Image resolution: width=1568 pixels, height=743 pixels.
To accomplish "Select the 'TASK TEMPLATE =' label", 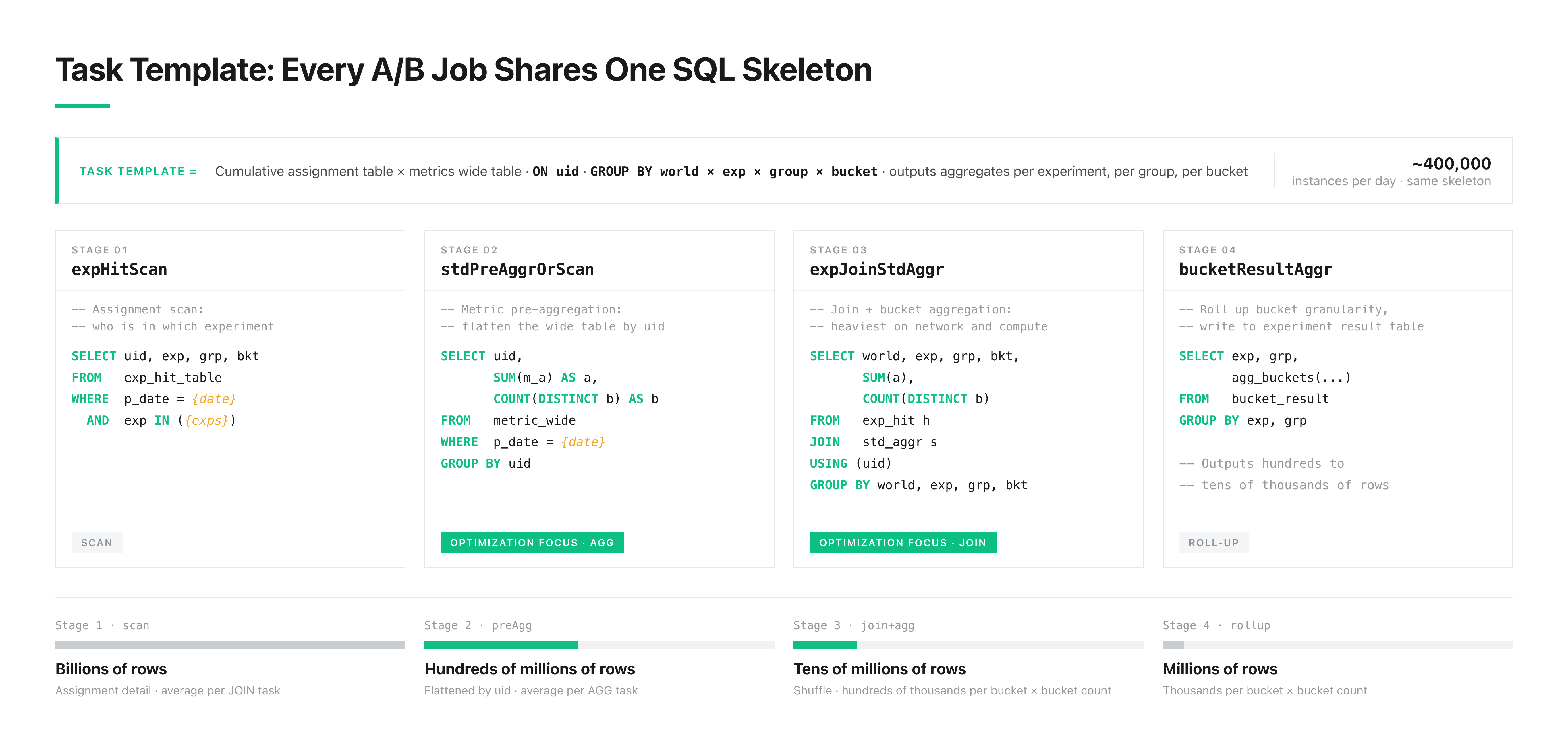I will pyautogui.click(x=138, y=172).
